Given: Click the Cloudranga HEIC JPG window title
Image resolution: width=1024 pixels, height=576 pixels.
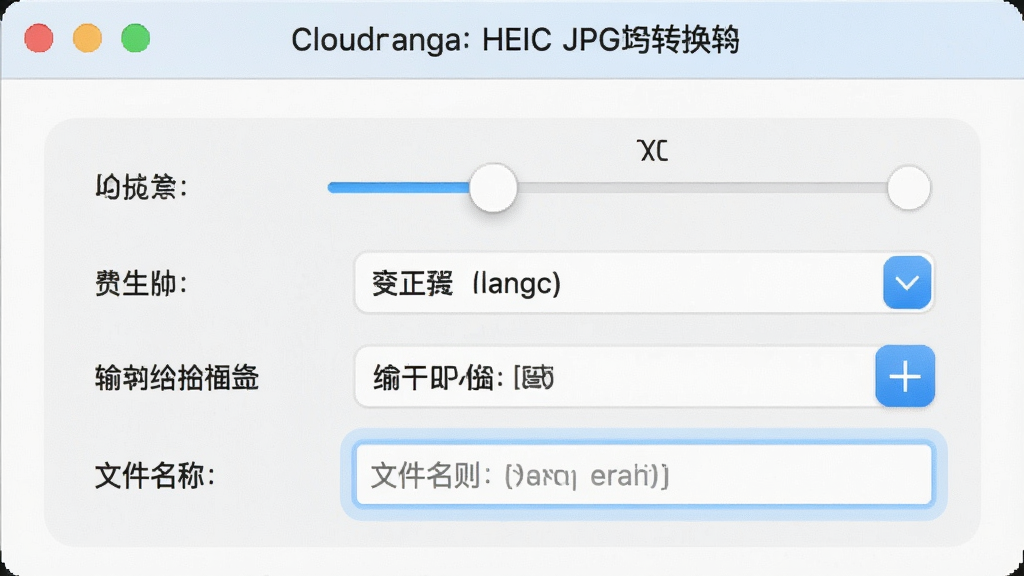Looking at the screenshot, I should 515,40.
